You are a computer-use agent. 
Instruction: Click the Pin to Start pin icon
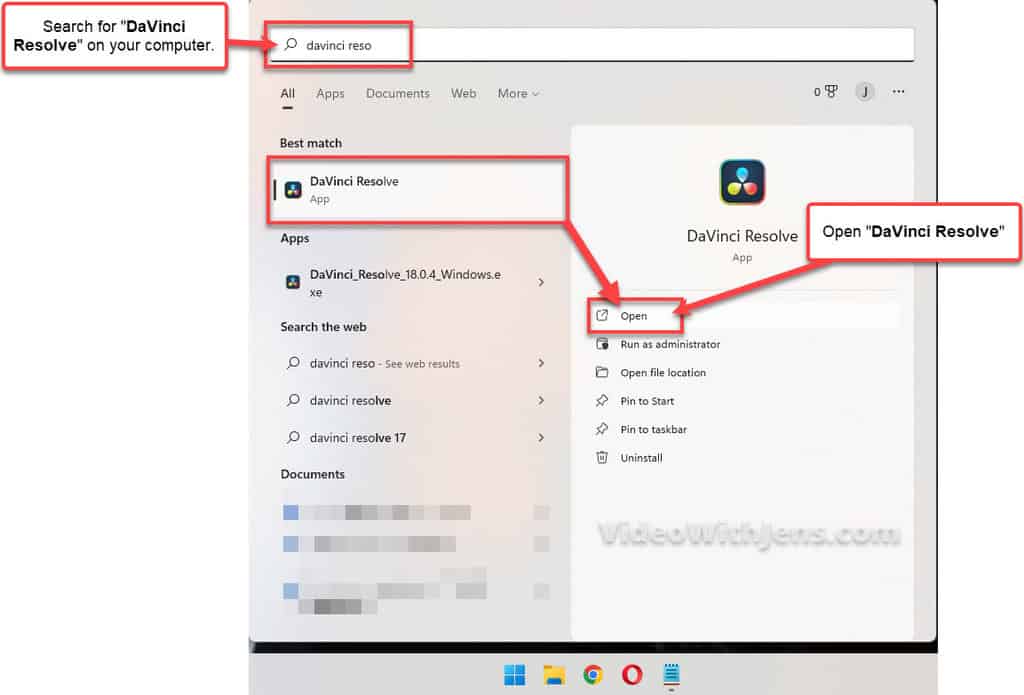[x=602, y=400]
